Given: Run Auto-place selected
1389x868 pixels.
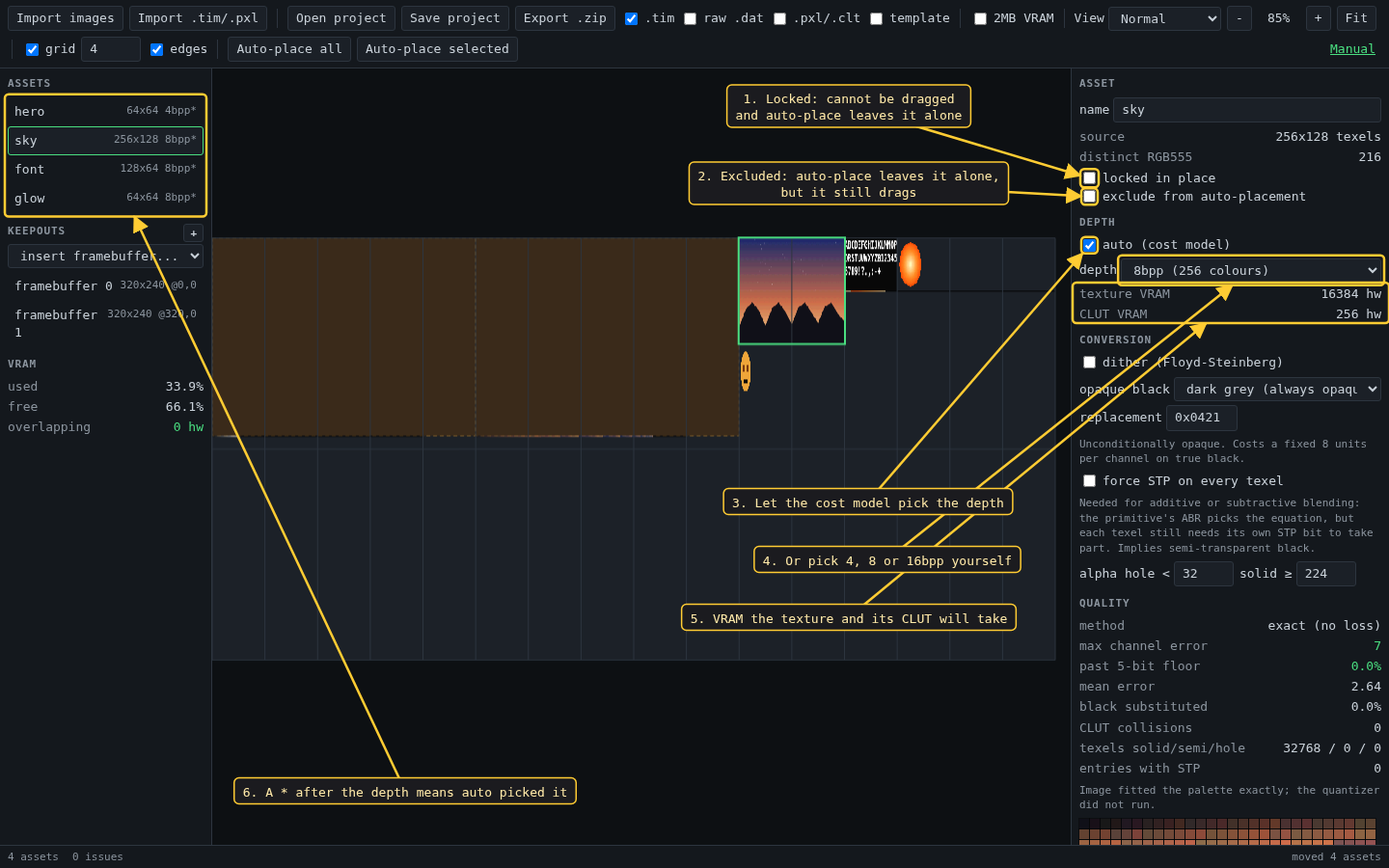Looking at the screenshot, I should pyautogui.click(x=437, y=49).
